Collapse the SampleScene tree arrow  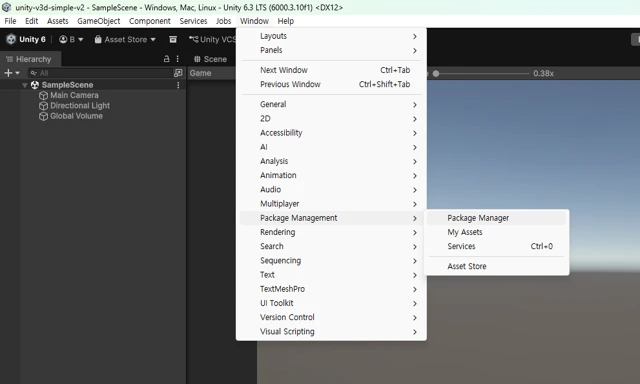pyautogui.click(x=24, y=85)
